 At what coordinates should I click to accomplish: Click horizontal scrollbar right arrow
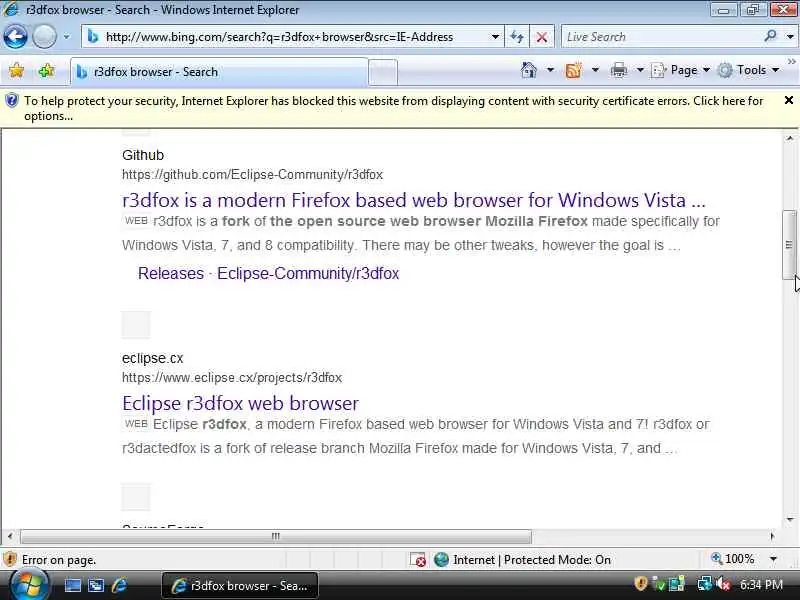[x=772, y=536]
